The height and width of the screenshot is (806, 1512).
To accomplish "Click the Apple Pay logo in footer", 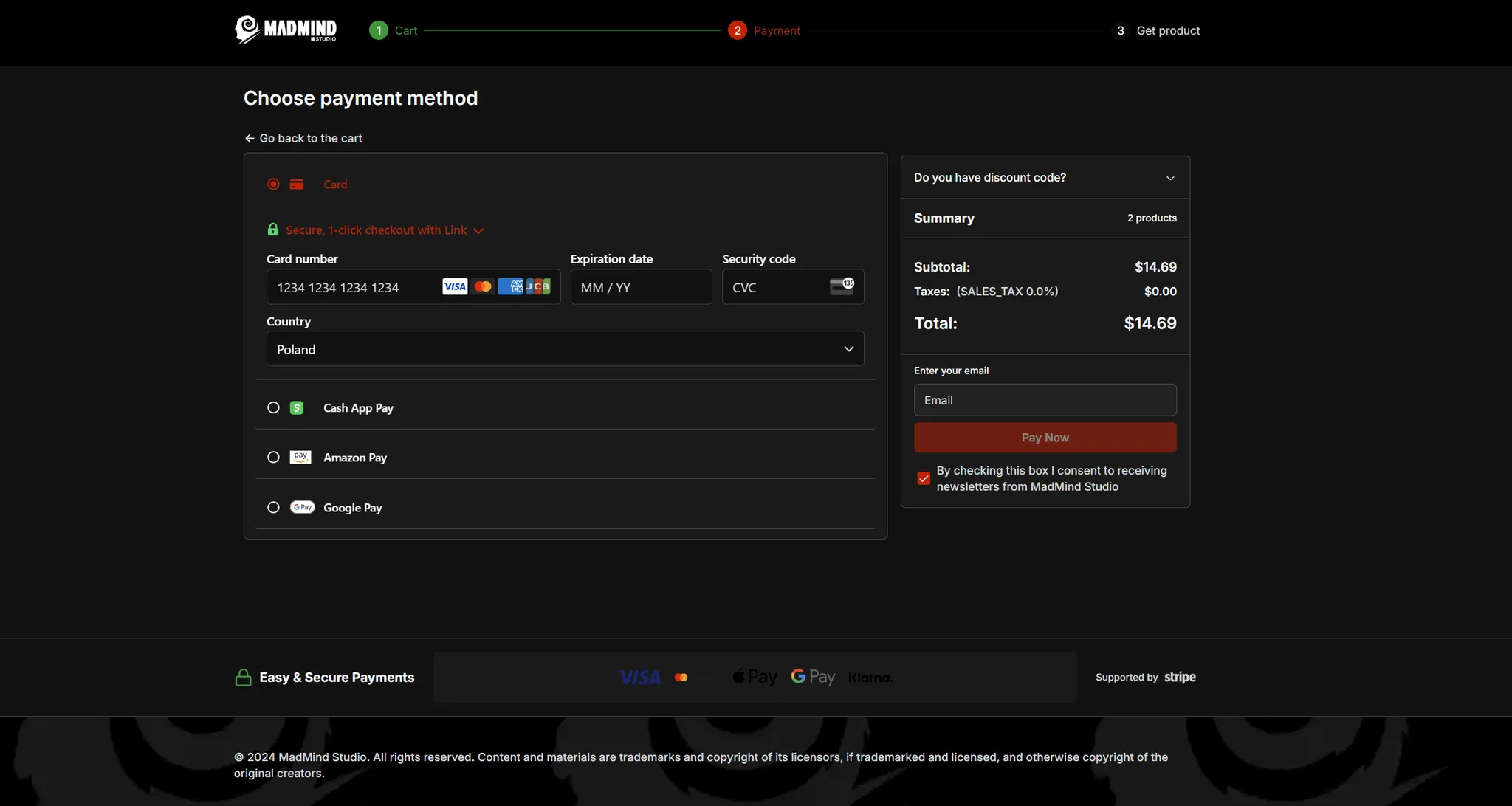I will pos(755,677).
